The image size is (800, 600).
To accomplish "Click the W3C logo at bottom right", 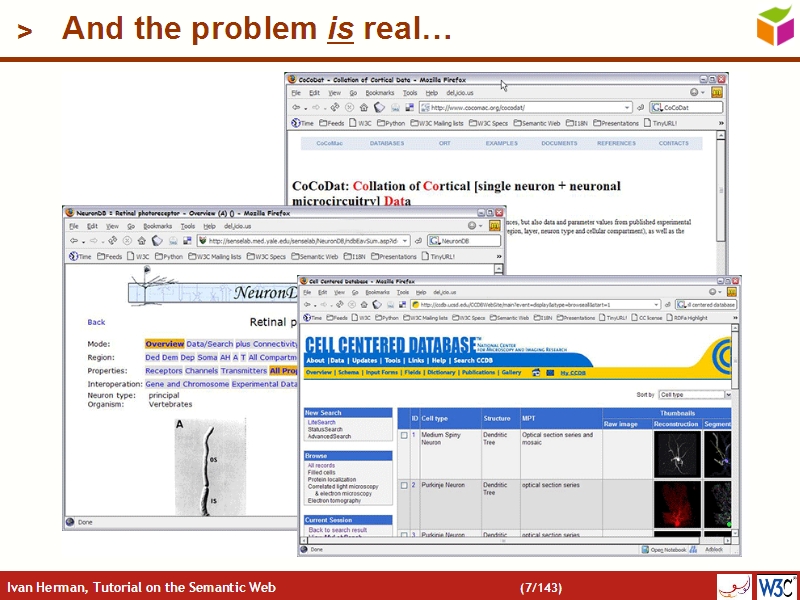I will (x=779, y=585).
